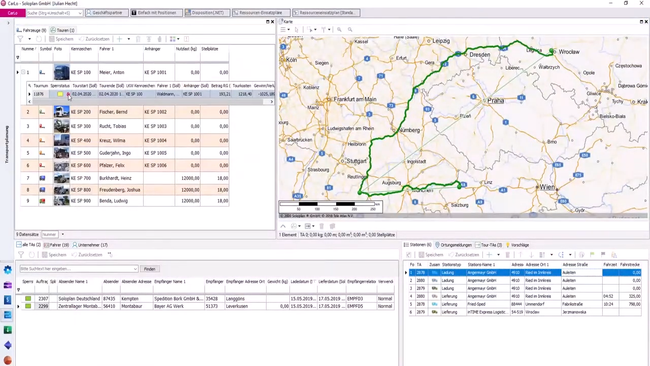Click the filter icon in the TAs toolbar
The width and height of the screenshot is (650, 366).
click(21, 255)
